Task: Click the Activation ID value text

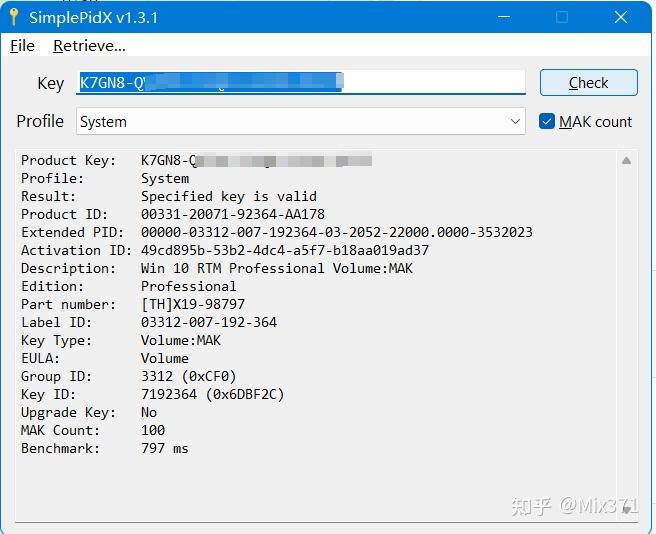Action: pos(284,250)
